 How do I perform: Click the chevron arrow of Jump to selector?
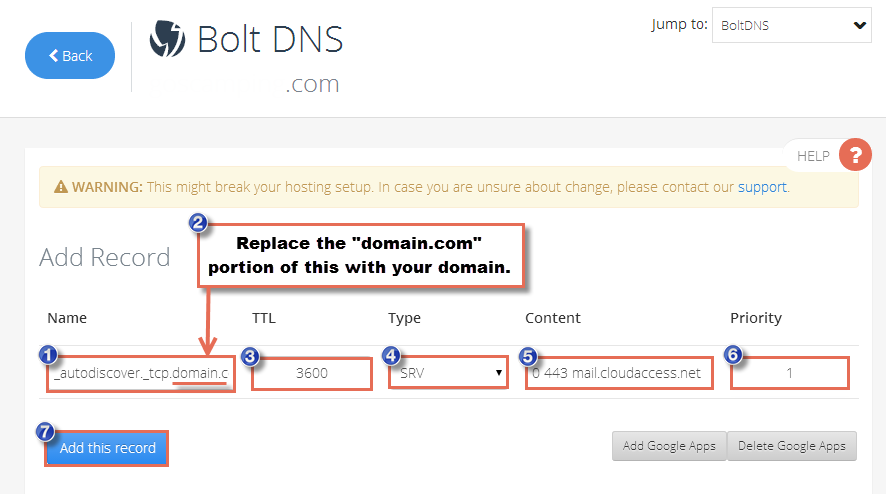coord(860,25)
